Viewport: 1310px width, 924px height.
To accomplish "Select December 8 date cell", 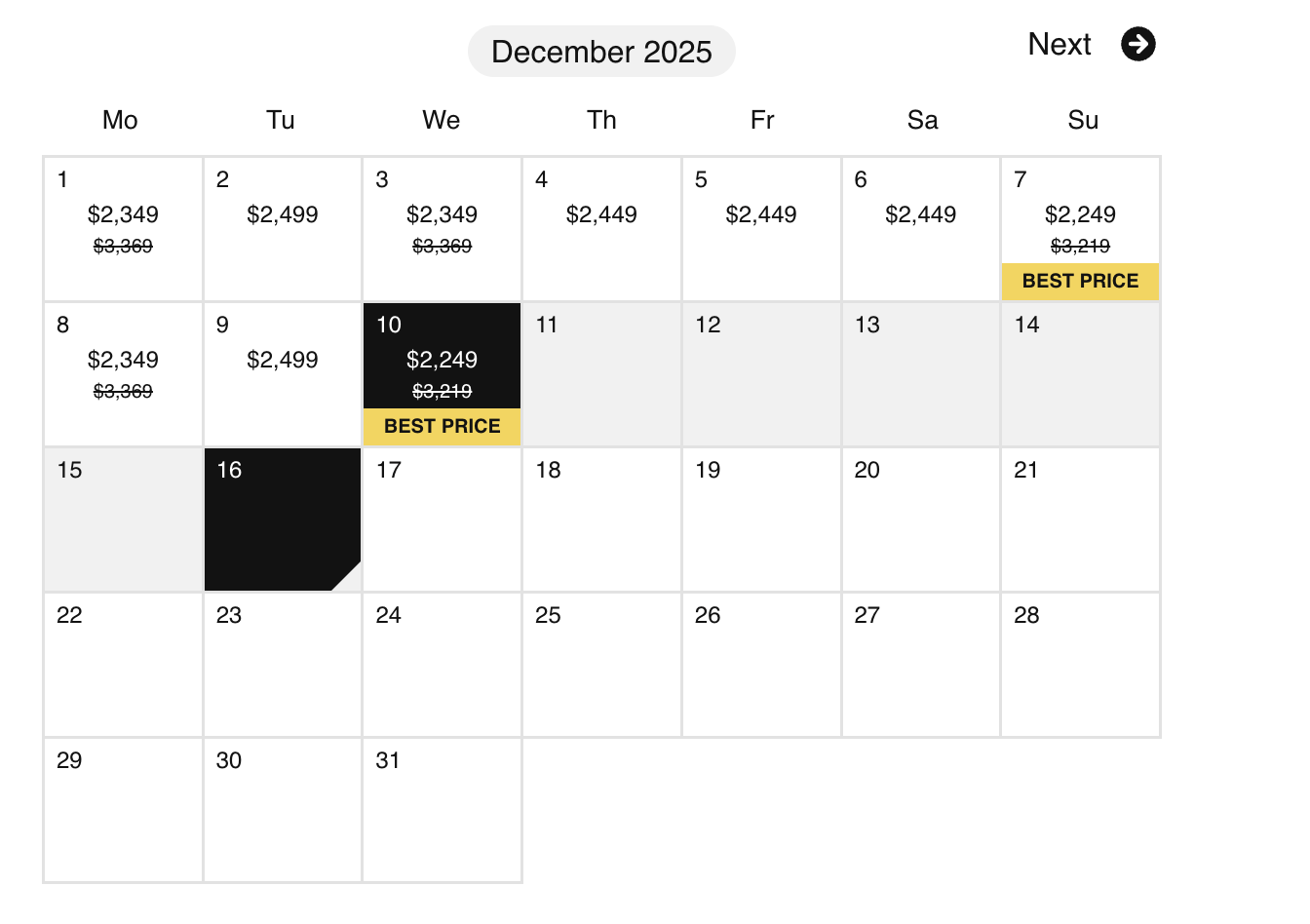I will [123, 374].
